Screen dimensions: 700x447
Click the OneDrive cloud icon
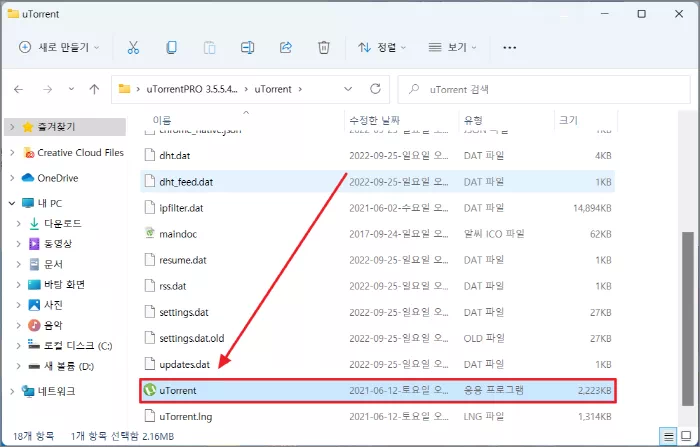(x=28, y=178)
